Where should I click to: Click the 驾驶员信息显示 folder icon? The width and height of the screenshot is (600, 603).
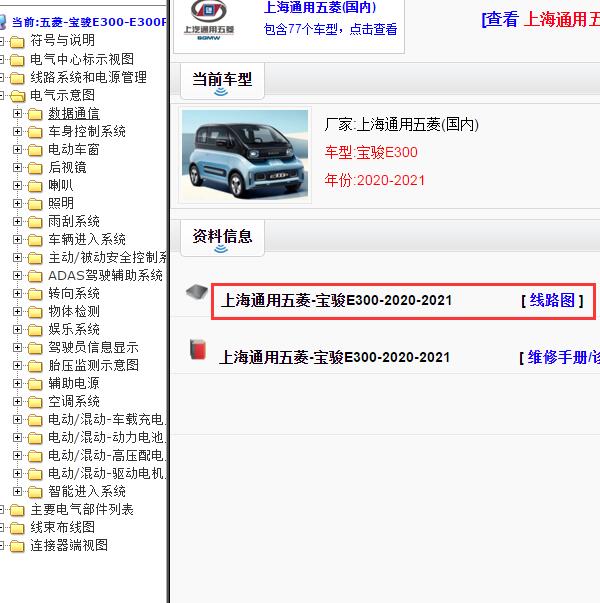tap(35, 348)
